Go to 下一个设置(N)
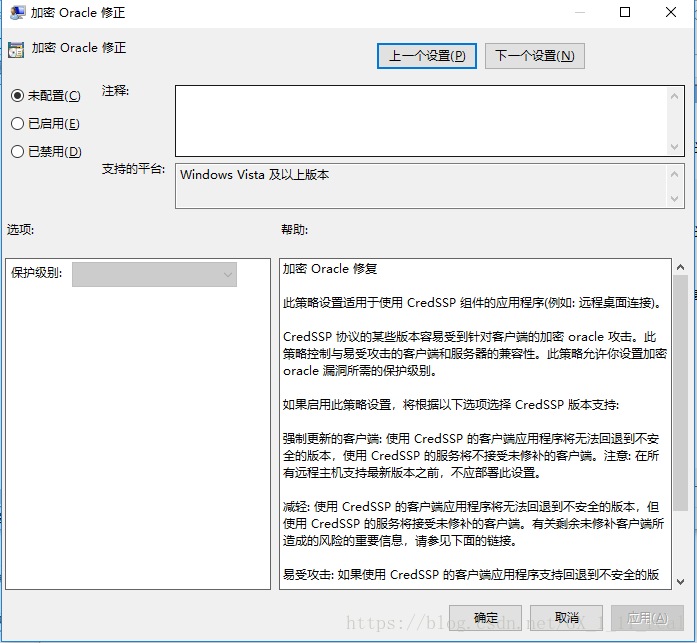Screen dimensions: 697x643 tap(535, 56)
